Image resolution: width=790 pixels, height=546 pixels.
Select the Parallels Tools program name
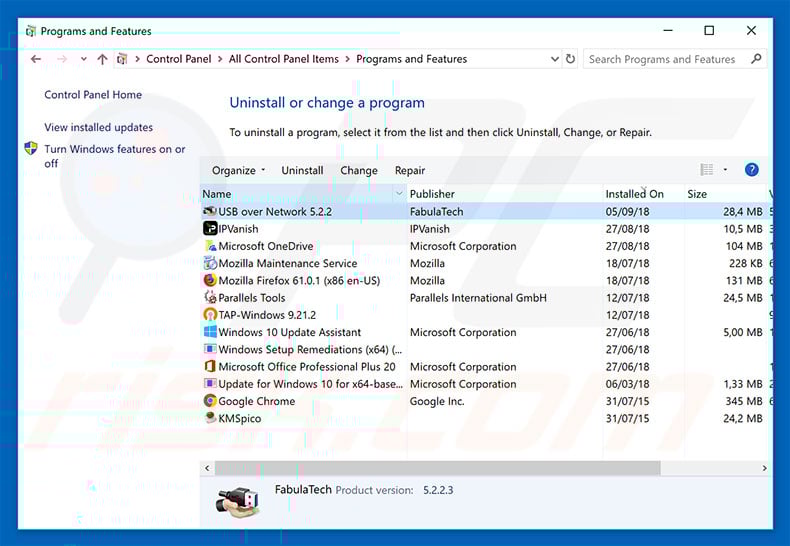pyautogui.click(x=252, y=298)
